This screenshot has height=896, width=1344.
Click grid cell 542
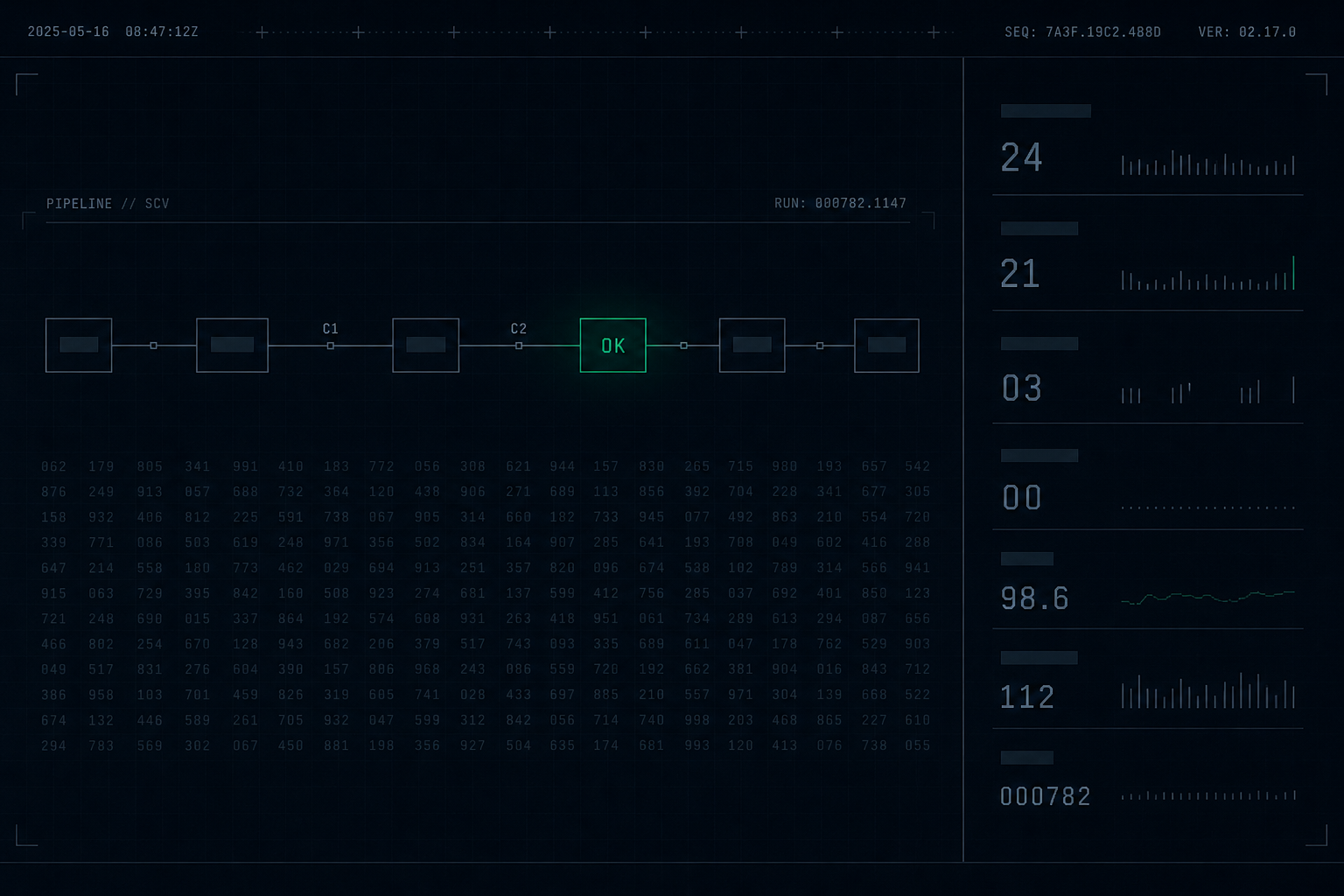point(917,466)
